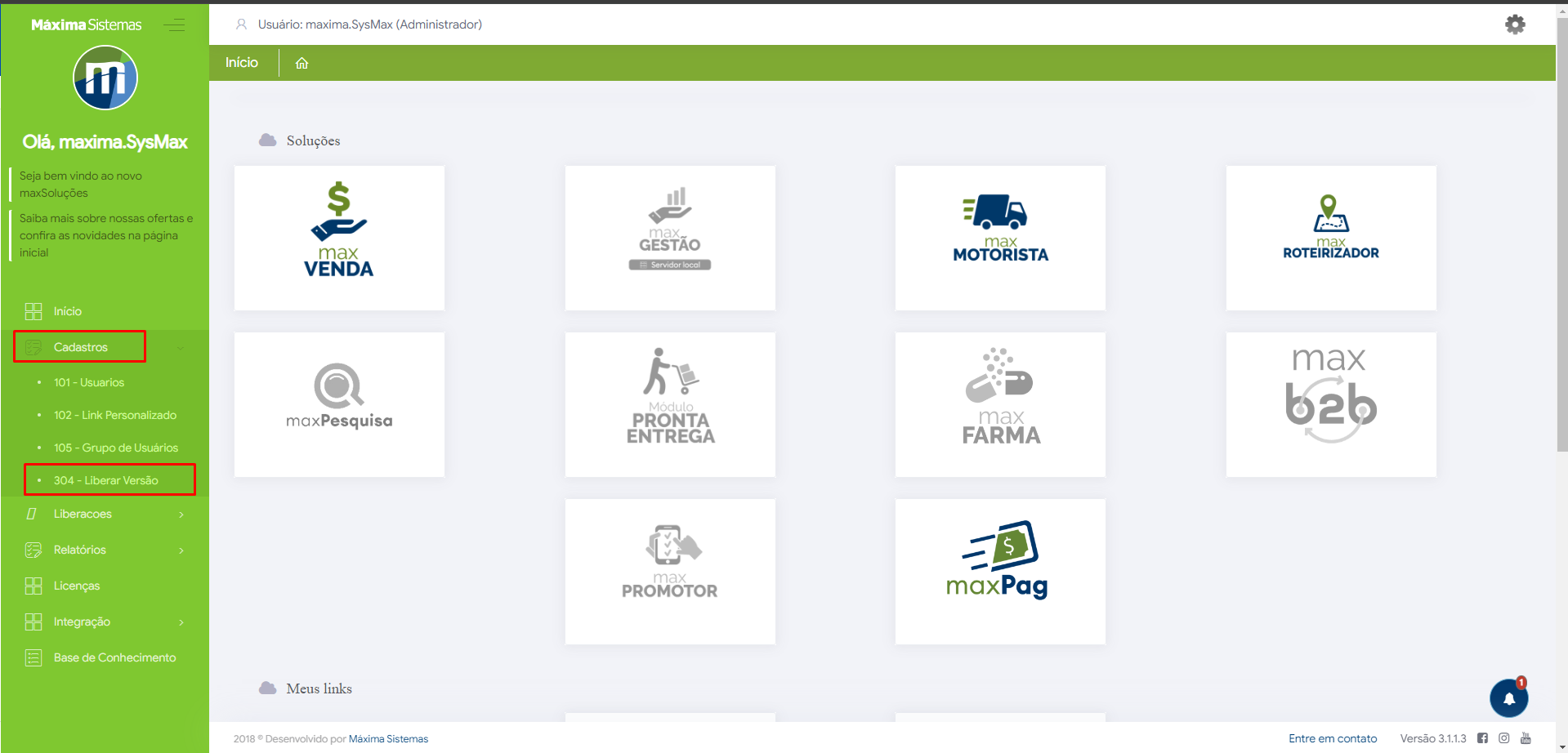Open the maxPesquisa solution tile
Screen dimensions: 1568x753
coord(339,404)
